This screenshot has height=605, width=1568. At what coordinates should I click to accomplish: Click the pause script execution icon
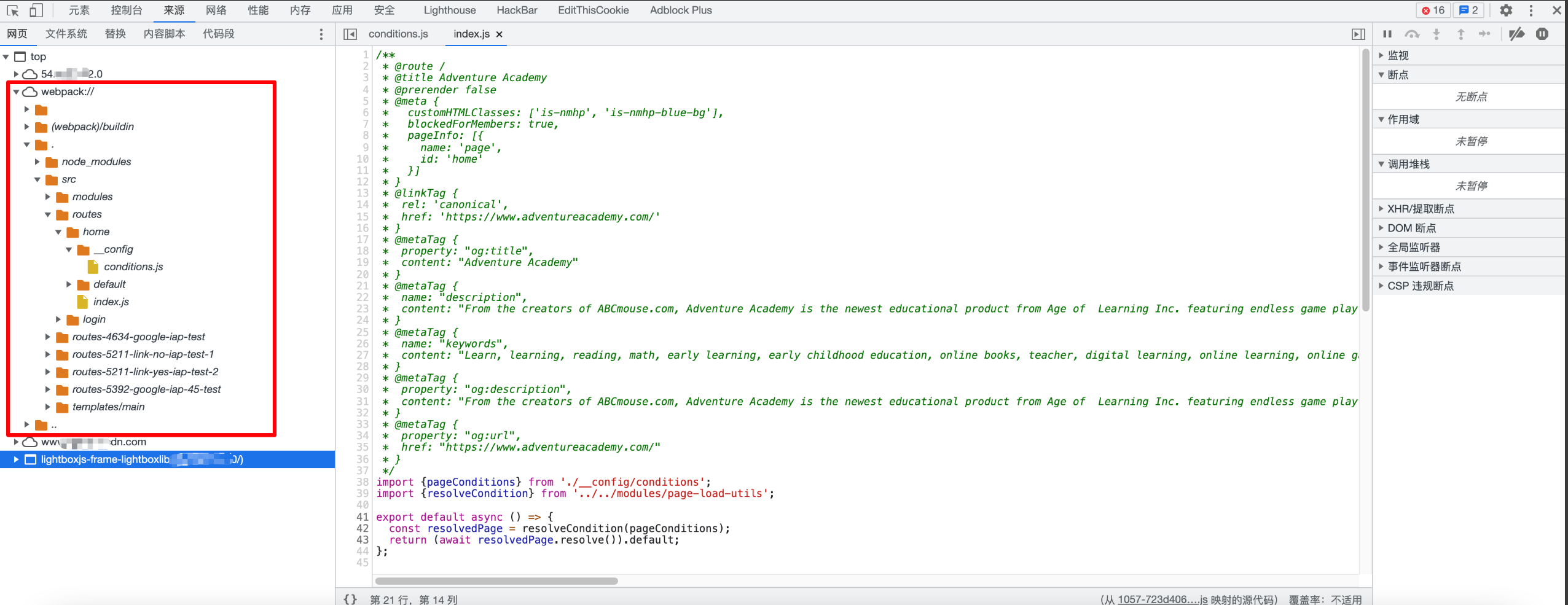tap(1387, 34)
